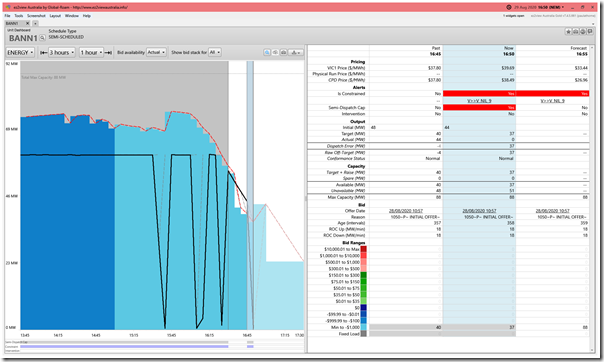The height and width of the screenshot is (362, 604).
Task: Jump to the end of the time range
Action: point(108,52)
